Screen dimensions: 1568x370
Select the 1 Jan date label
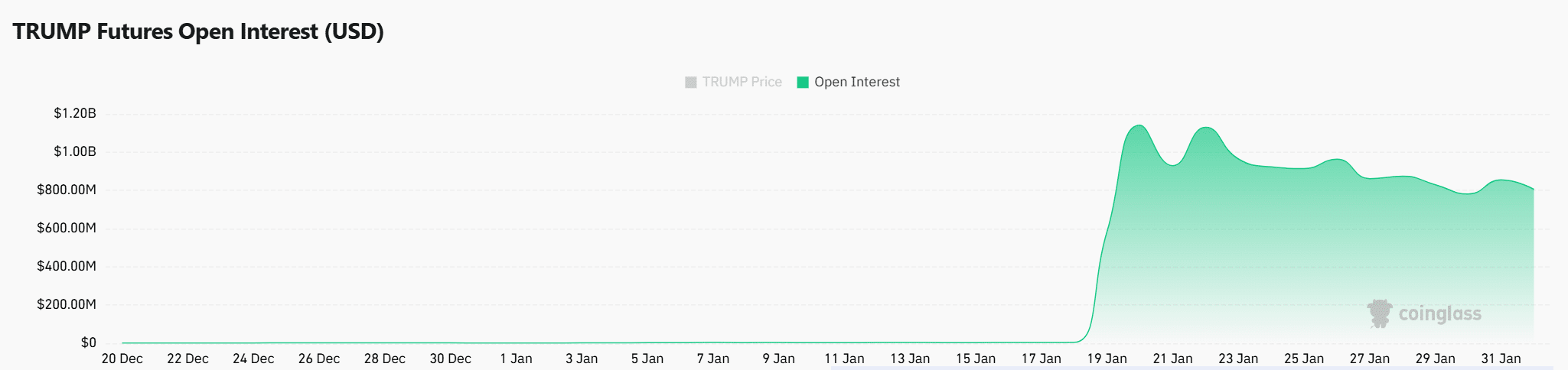point(516,359)
